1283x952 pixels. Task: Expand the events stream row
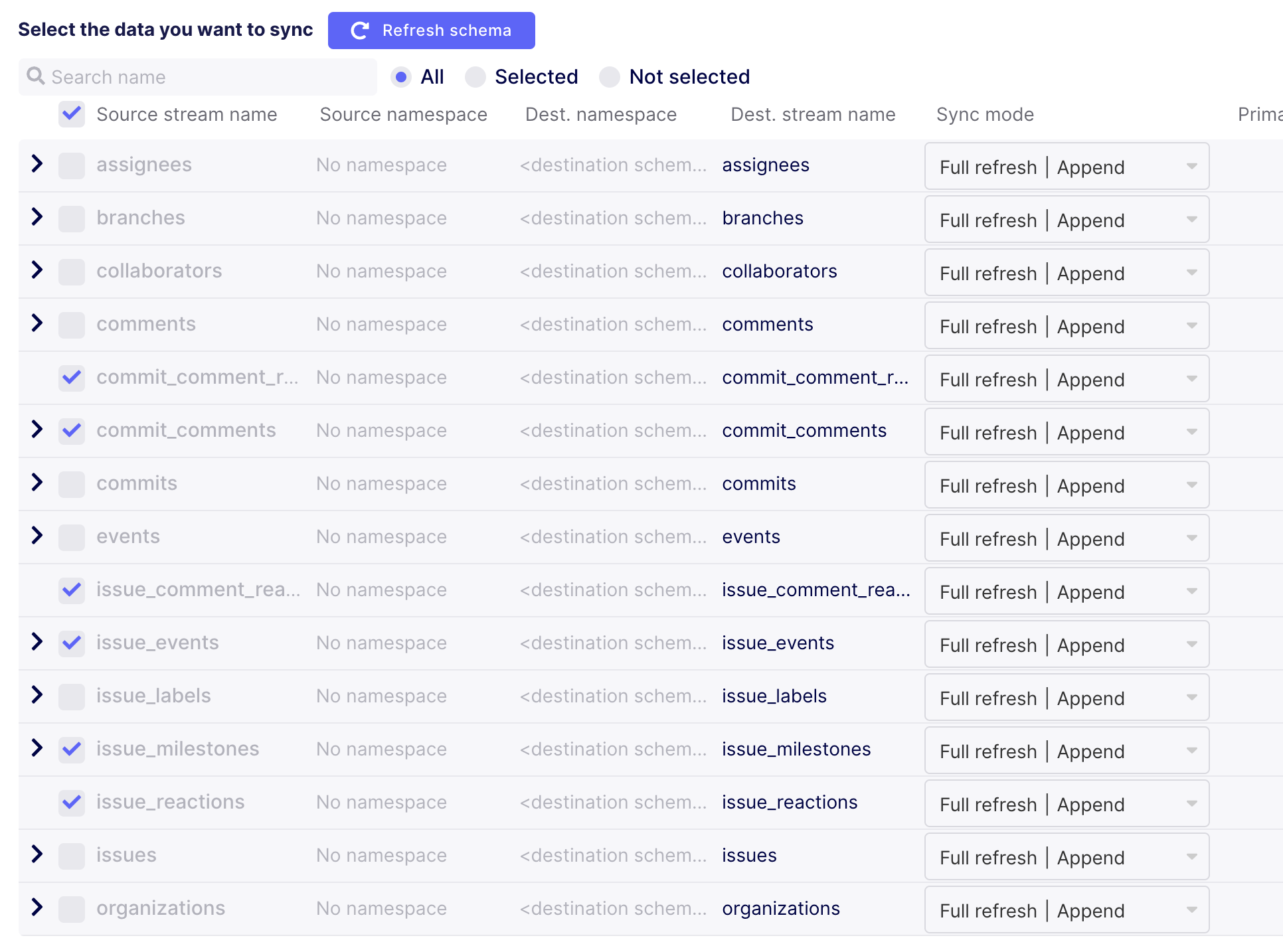(x=37, y=536)
